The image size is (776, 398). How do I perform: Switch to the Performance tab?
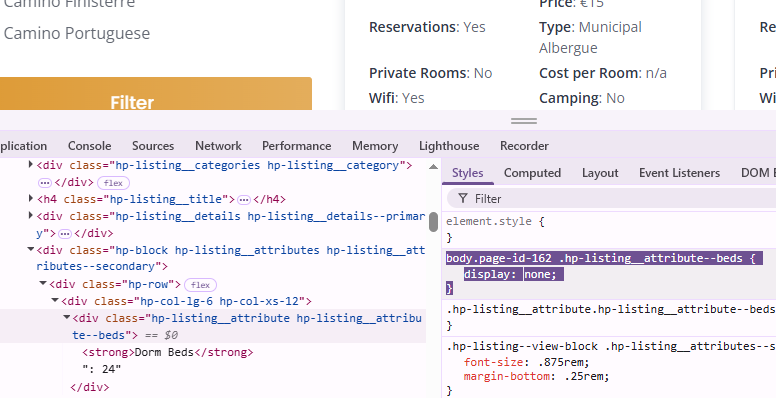pyautogui.click(x=296, y=146)
